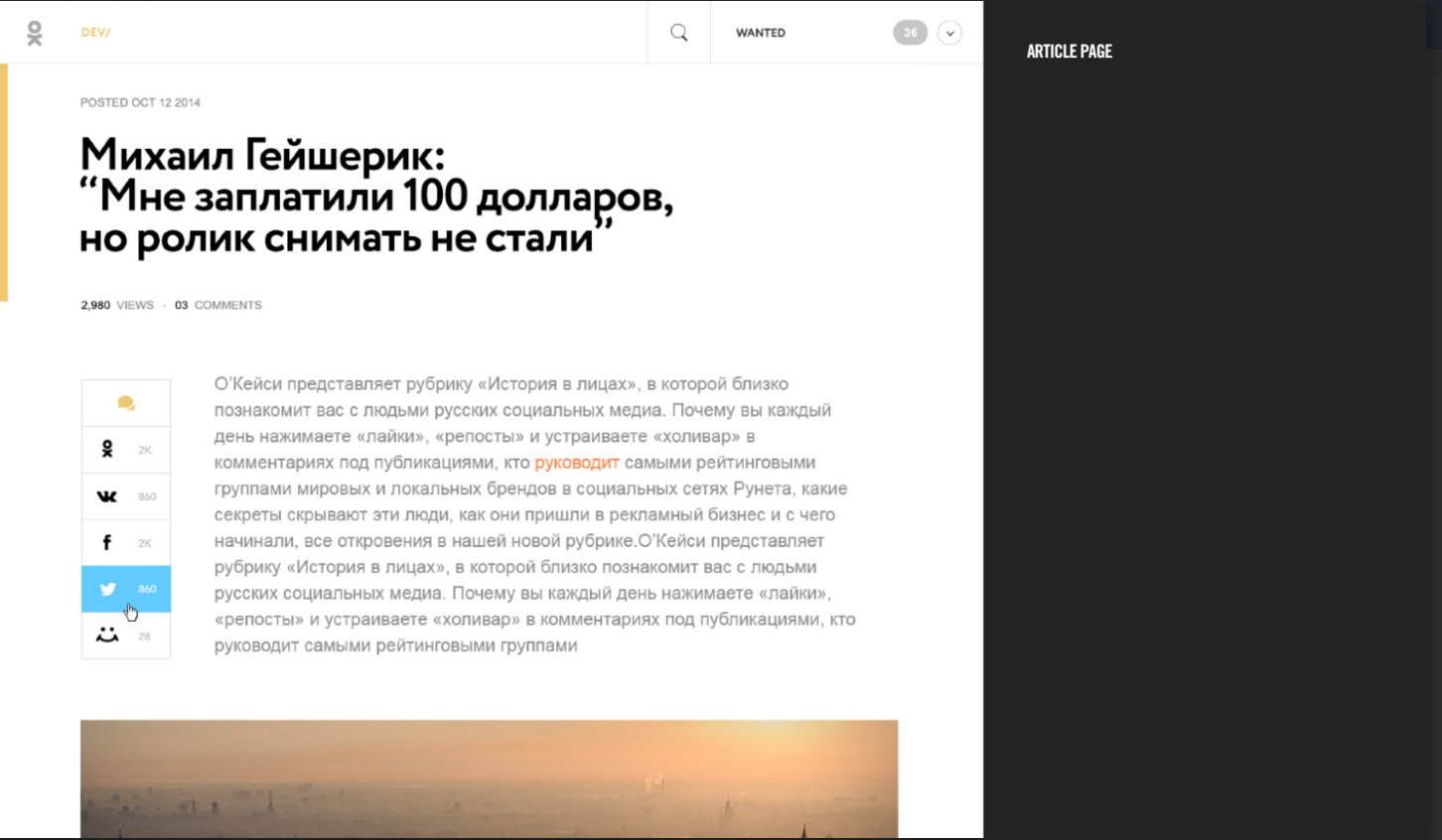Click the DEV/ header link
Viewport: 1442px width, 840px height.
[x=95, y=33]
